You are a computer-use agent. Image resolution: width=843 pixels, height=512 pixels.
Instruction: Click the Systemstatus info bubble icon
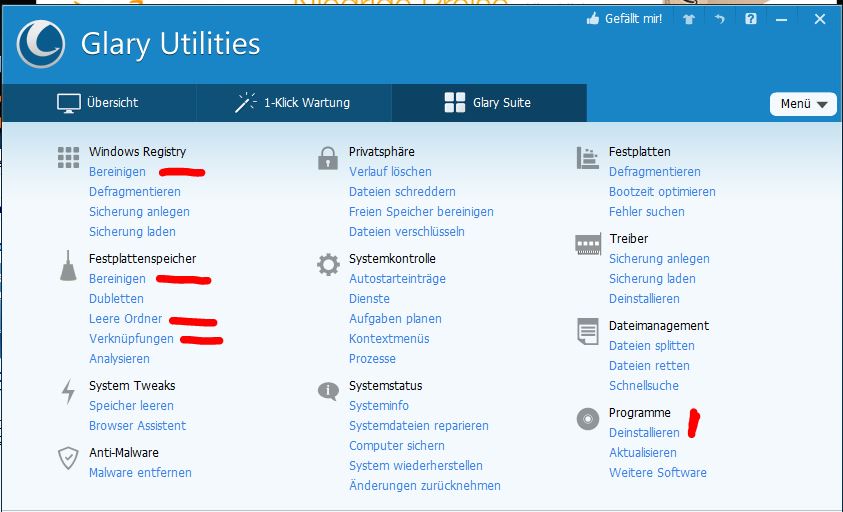pyautogui.click(x=328, y=391)
